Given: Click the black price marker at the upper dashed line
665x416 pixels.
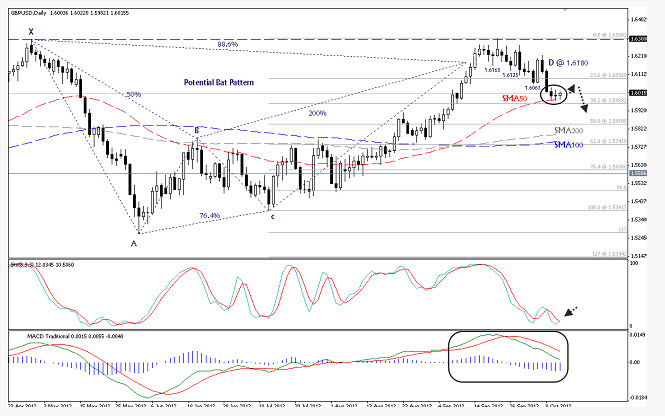Looking at the screenshot, I should (638, 39).
